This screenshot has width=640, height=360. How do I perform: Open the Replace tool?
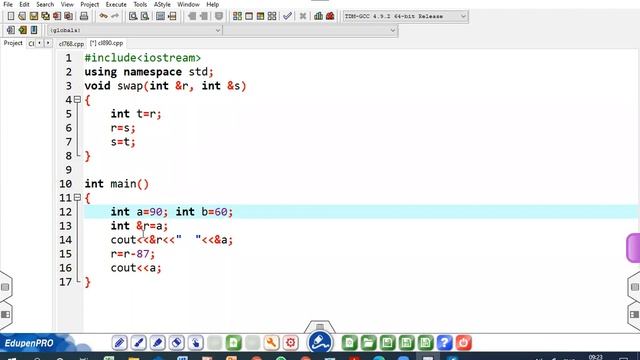coord(145,16)
